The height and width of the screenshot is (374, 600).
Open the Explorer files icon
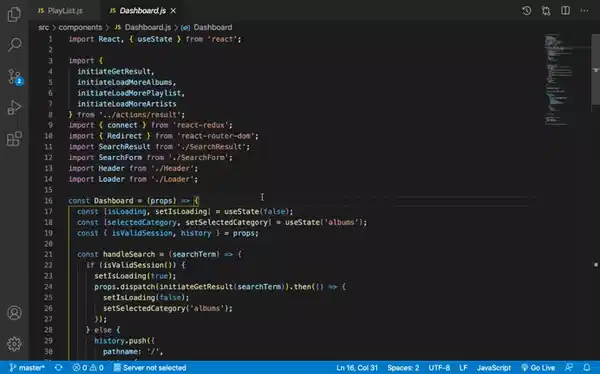14,15
